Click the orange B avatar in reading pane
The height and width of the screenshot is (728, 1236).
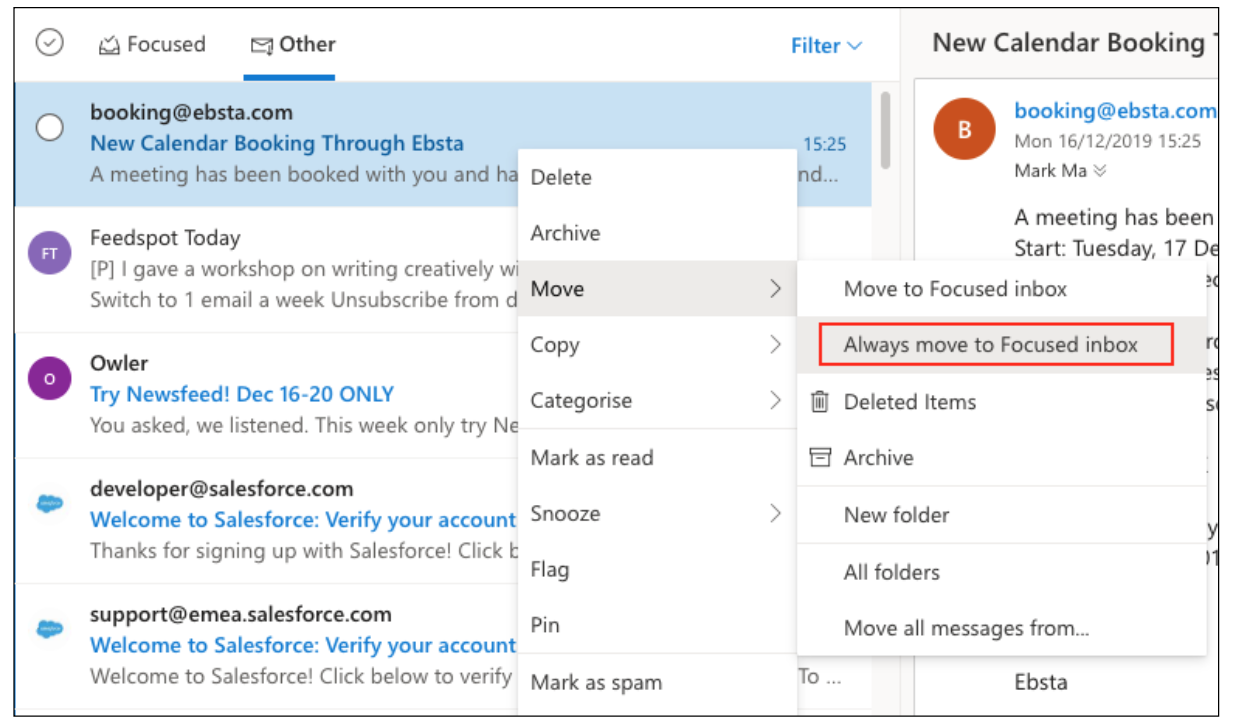click(x=964, y=129)
